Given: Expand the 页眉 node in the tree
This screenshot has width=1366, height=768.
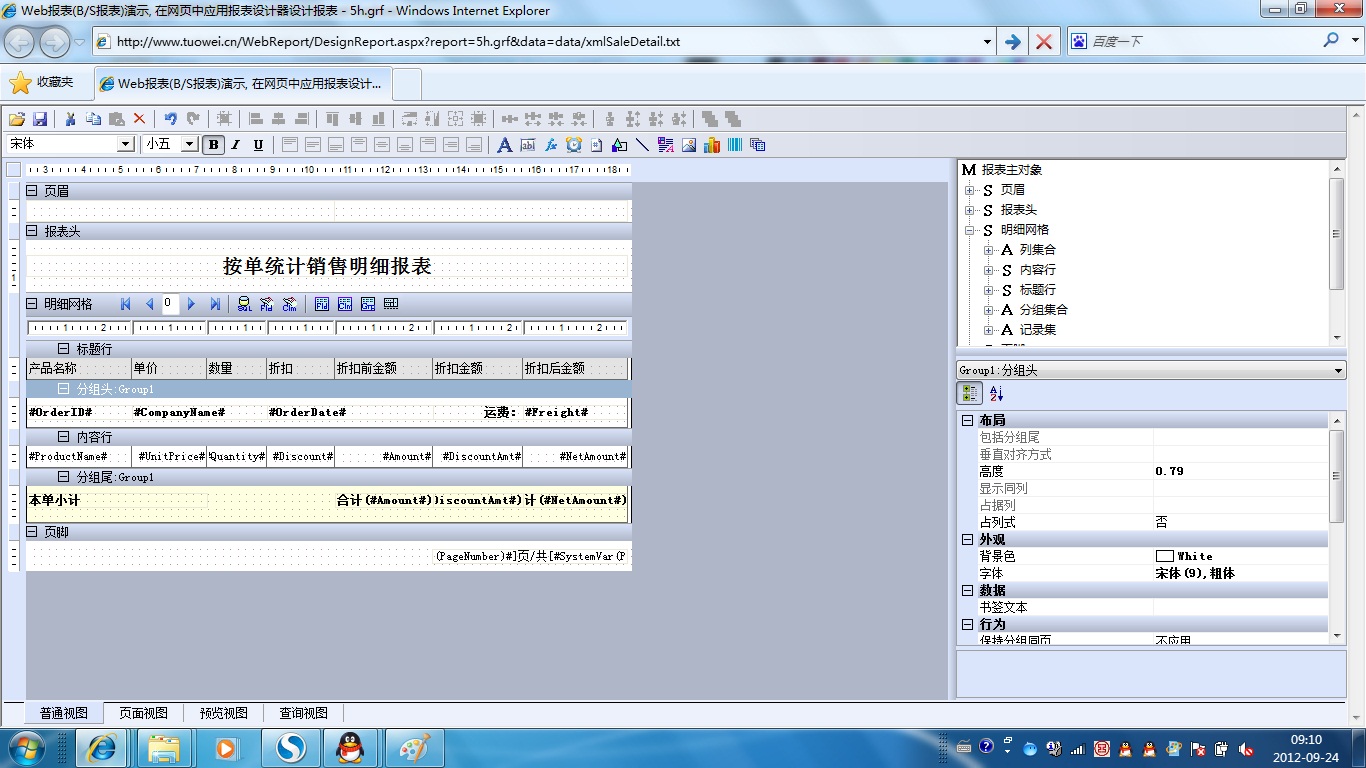Looking at the screenshot, I should pyautogui.click(x=969, y=190).
